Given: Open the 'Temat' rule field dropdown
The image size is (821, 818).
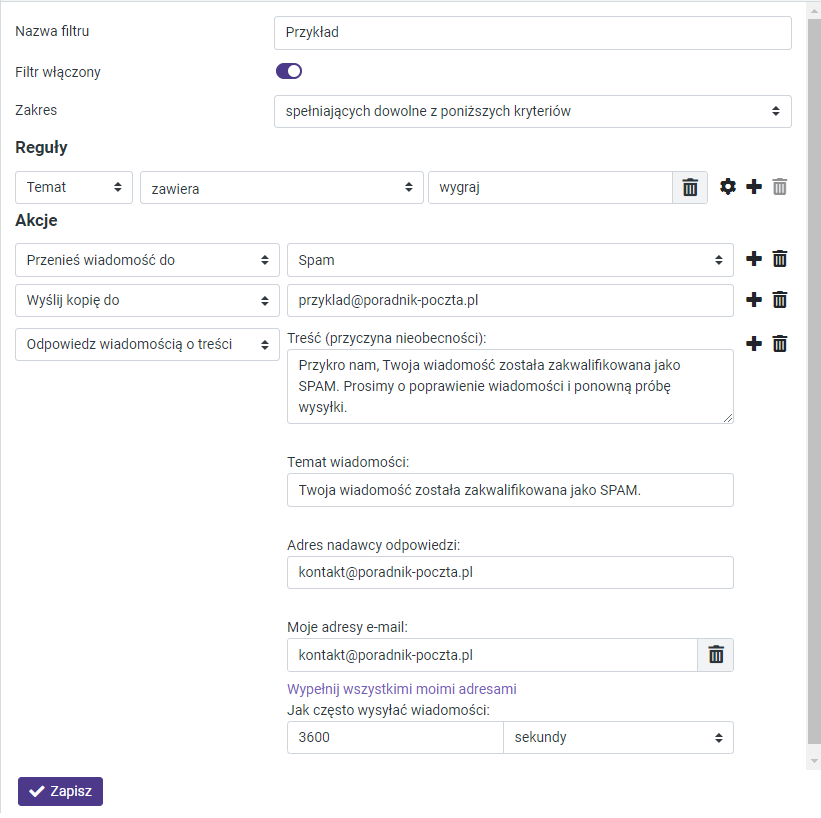Looking at the screenshot, I should point(75,187).
